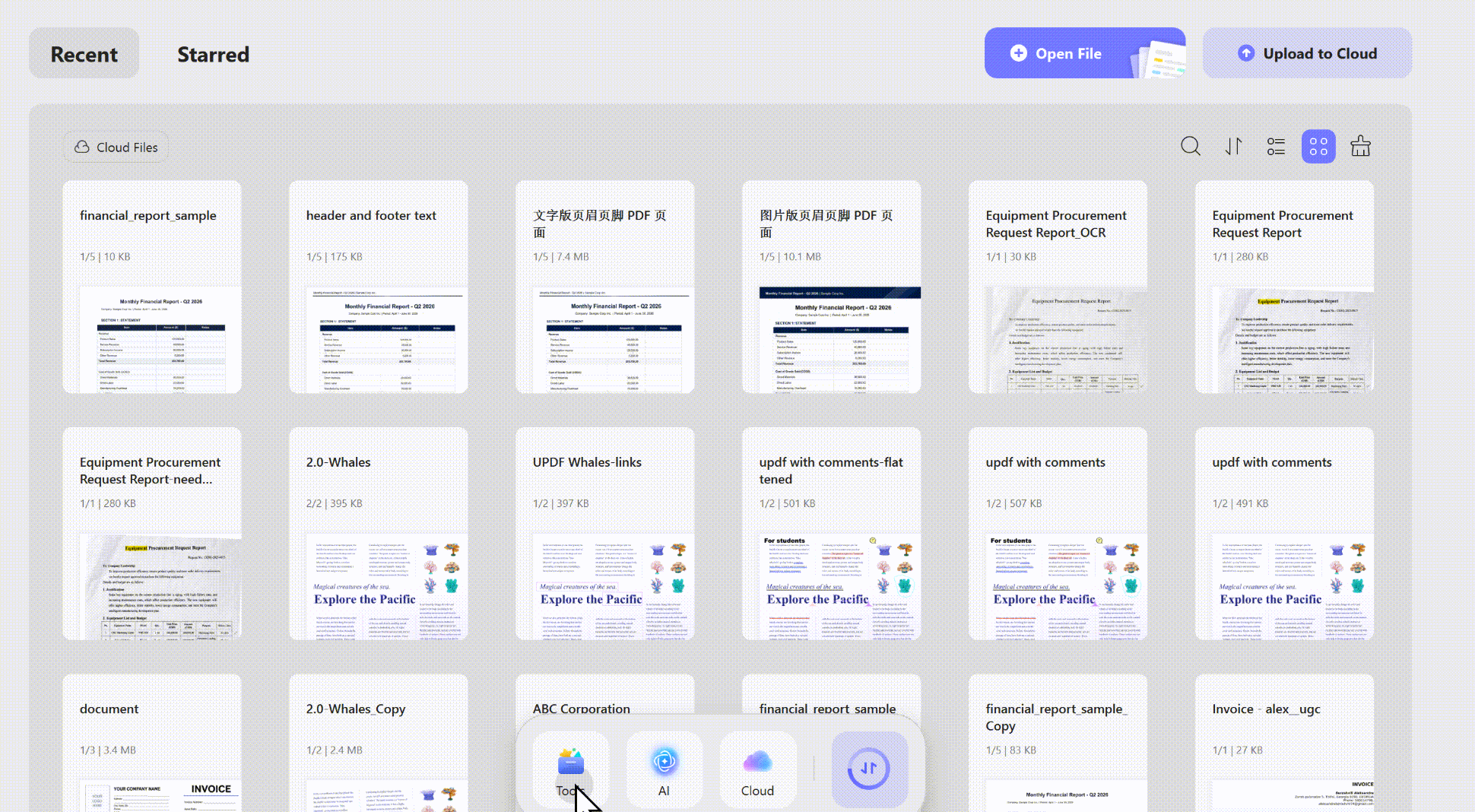This screenshot has width=1475, height=812.
Task: Open the UPDF Whales-links file card
Action: (605, 534)
